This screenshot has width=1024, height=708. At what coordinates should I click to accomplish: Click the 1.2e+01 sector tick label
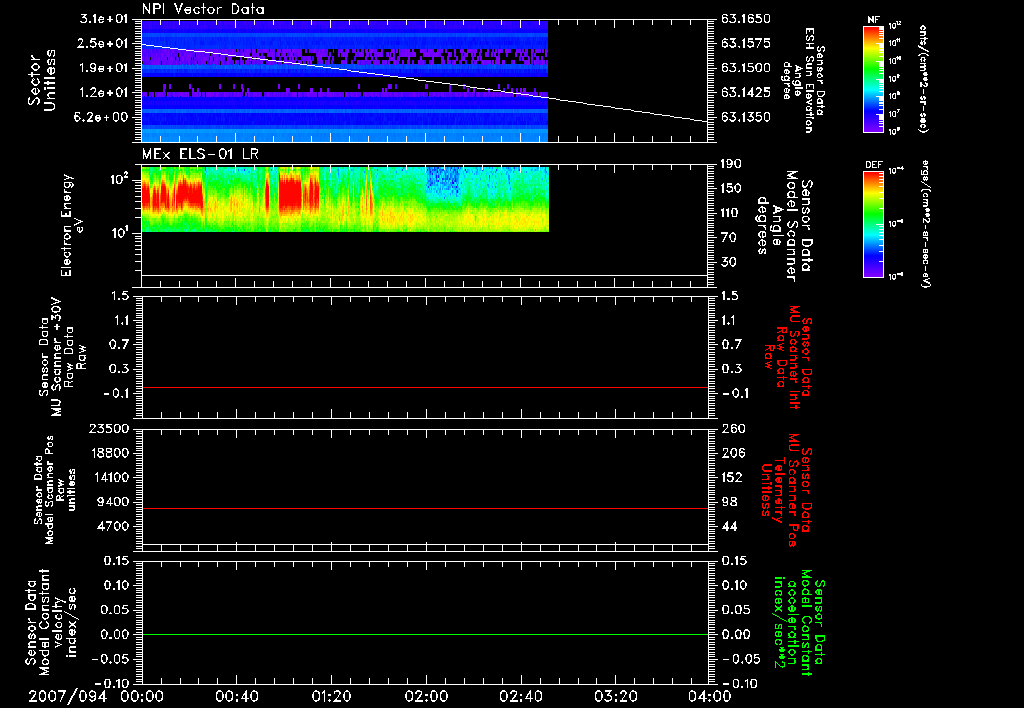click(x=104, y=93)
